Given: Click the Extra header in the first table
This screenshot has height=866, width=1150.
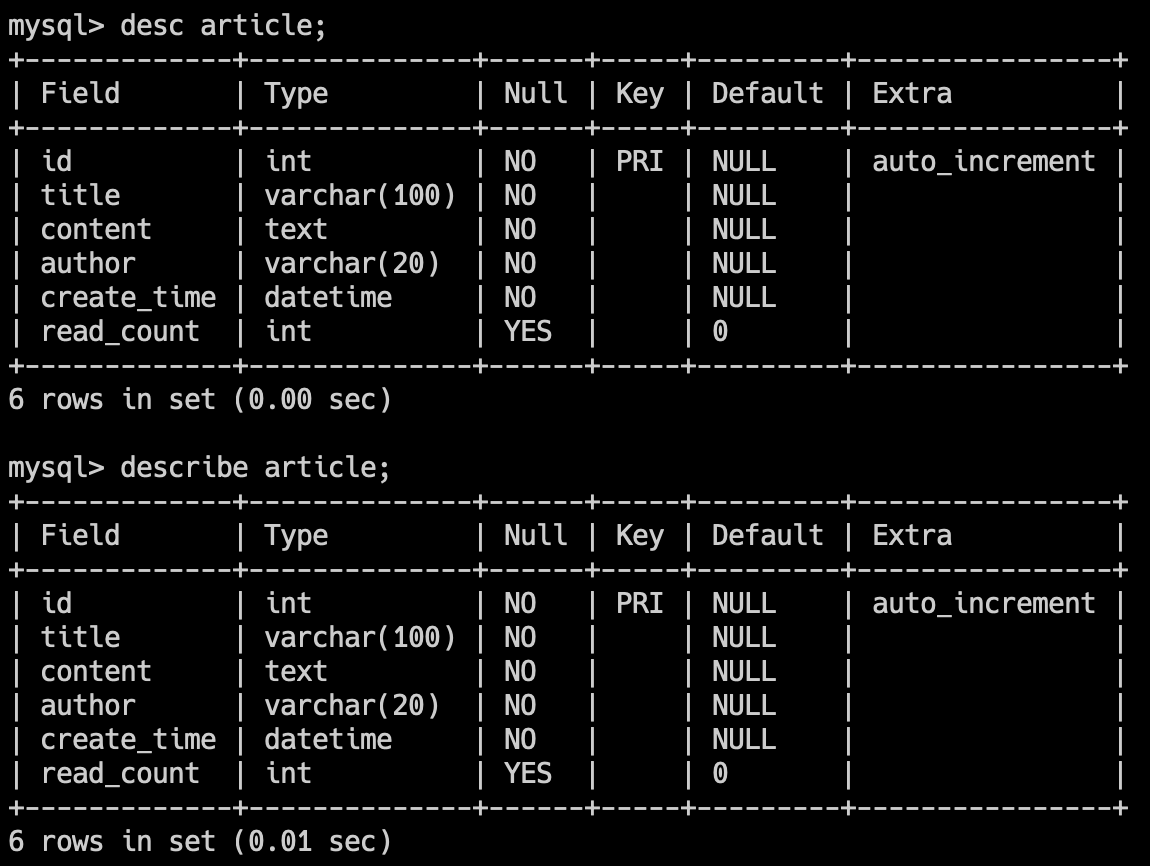Looking at the screenshot, I should 912,94.
